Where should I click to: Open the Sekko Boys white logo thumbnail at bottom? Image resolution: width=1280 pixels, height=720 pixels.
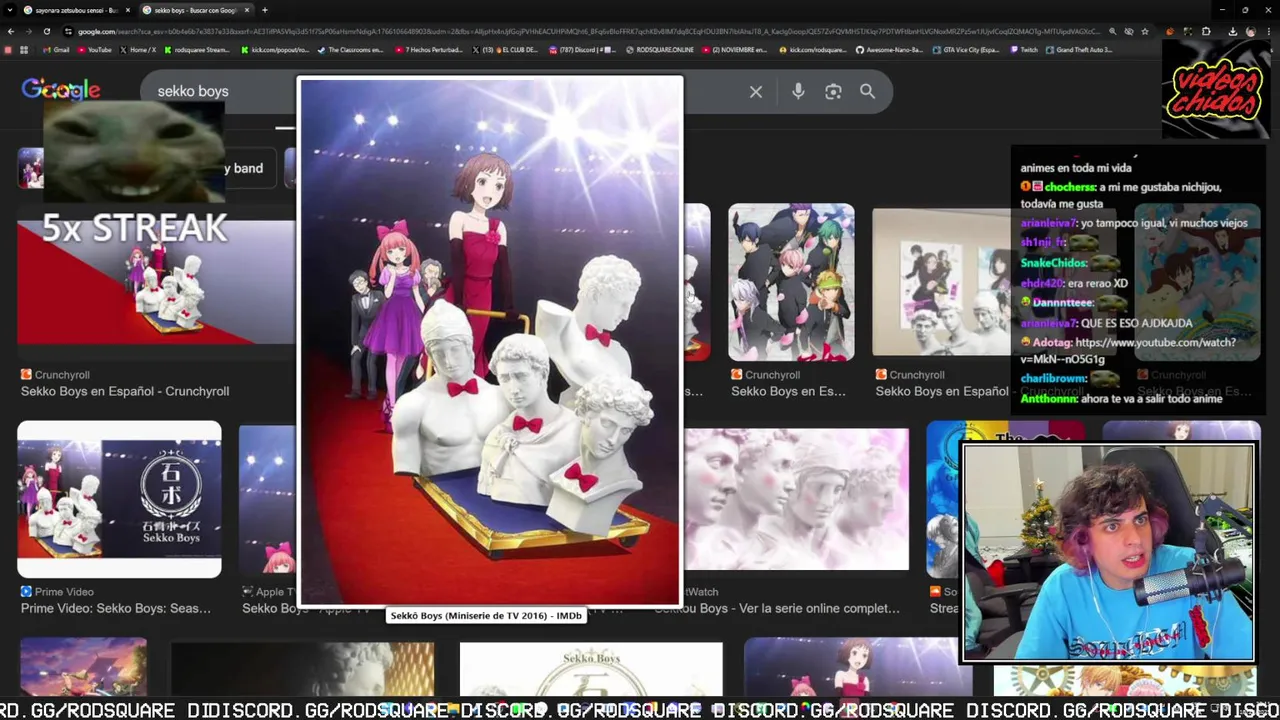(591, 670)
